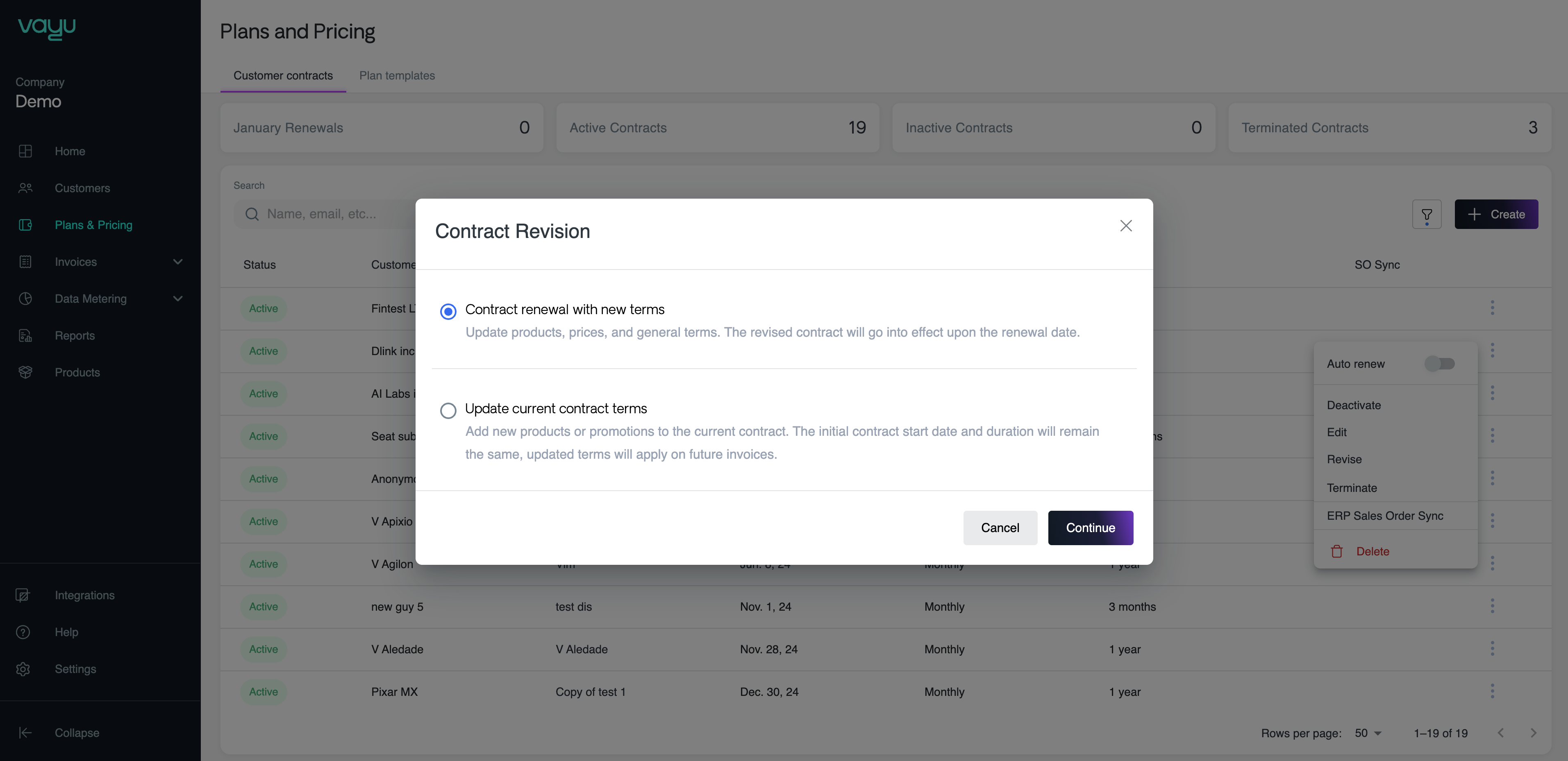The height and width of the screenshot is (761, 1568).
Task: Expand the Data Metering chevron
Action: point(178,299)
